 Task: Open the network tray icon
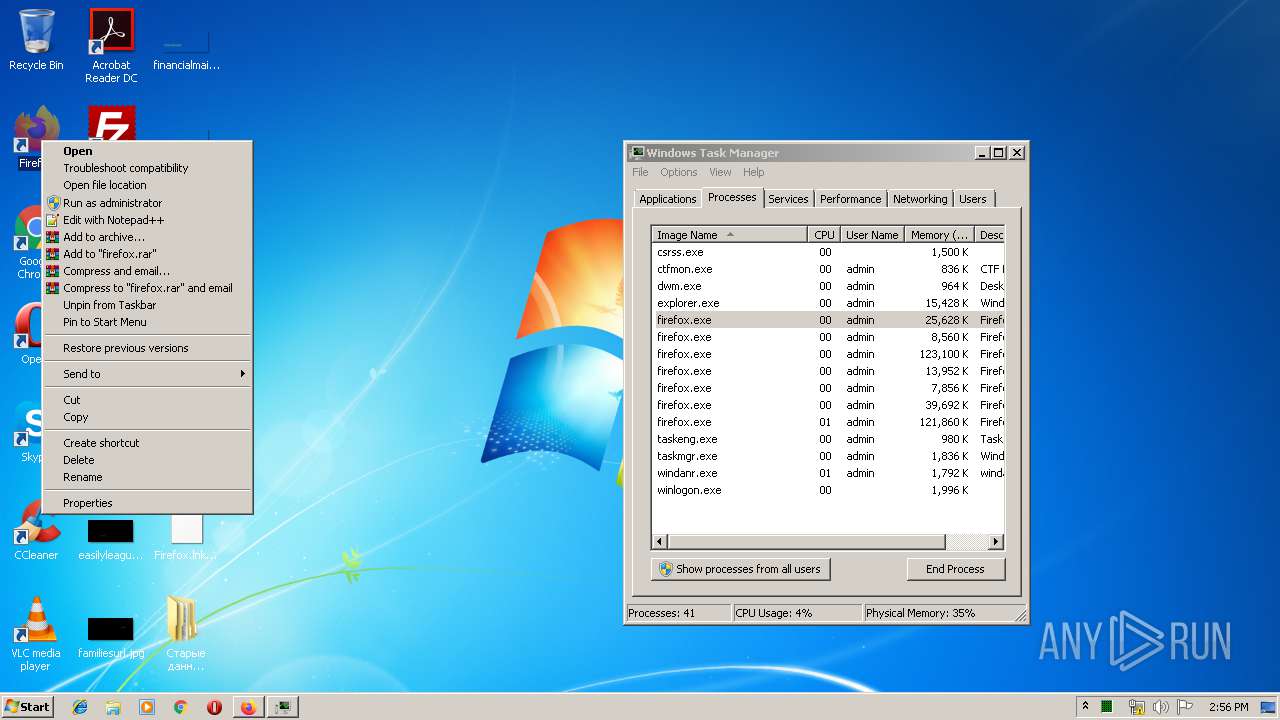1136,707
